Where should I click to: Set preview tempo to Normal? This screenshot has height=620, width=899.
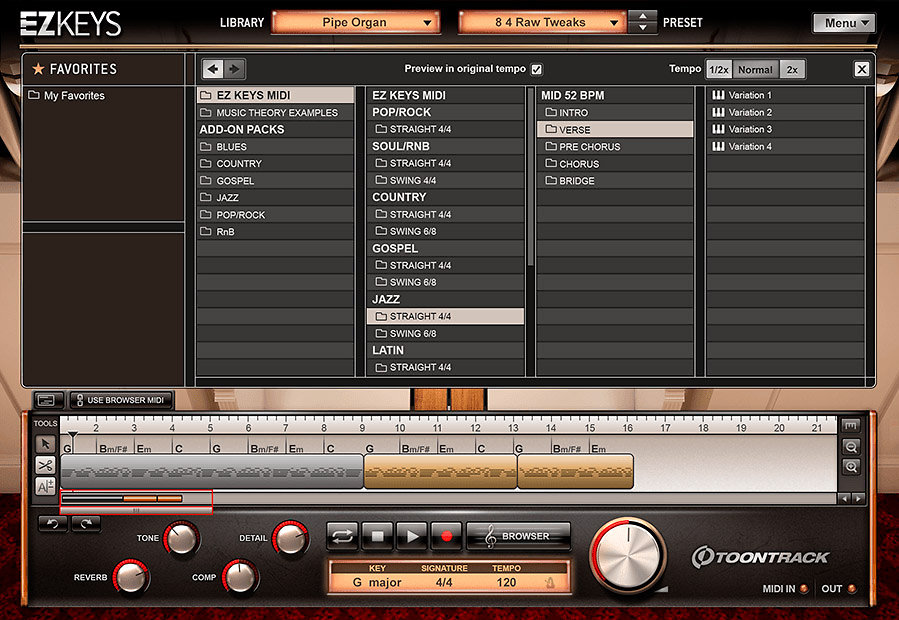755,69
